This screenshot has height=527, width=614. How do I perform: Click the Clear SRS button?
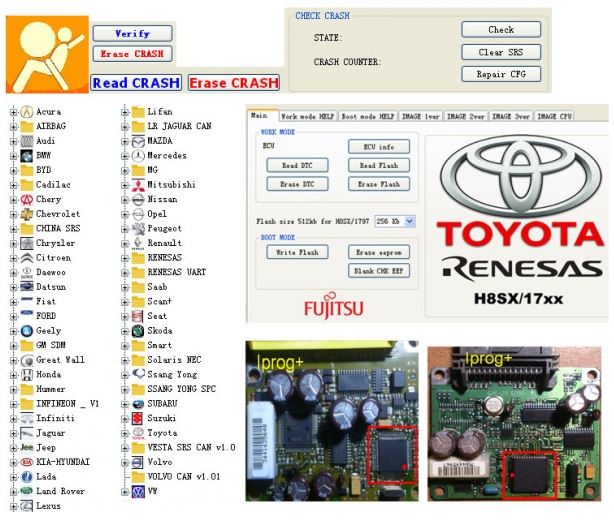pos(501,52)
